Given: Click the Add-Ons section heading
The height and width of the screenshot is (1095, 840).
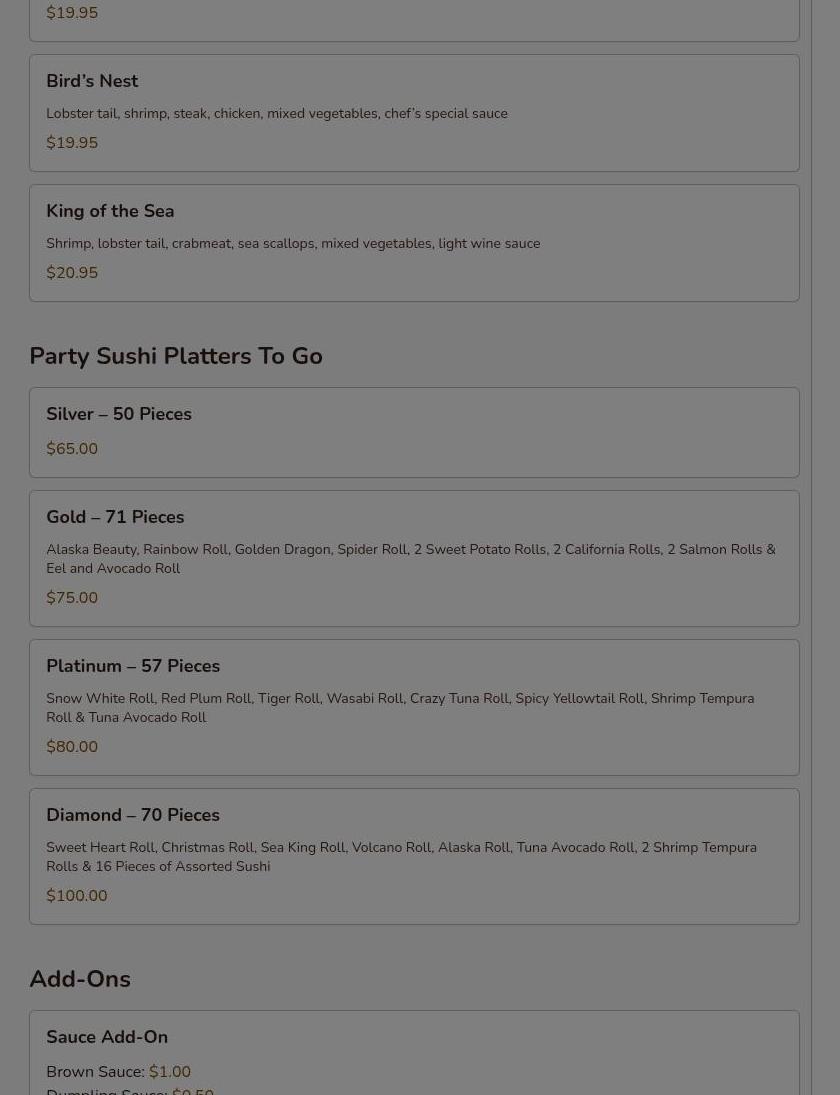Looking at the screenshot, I should 80,979.
